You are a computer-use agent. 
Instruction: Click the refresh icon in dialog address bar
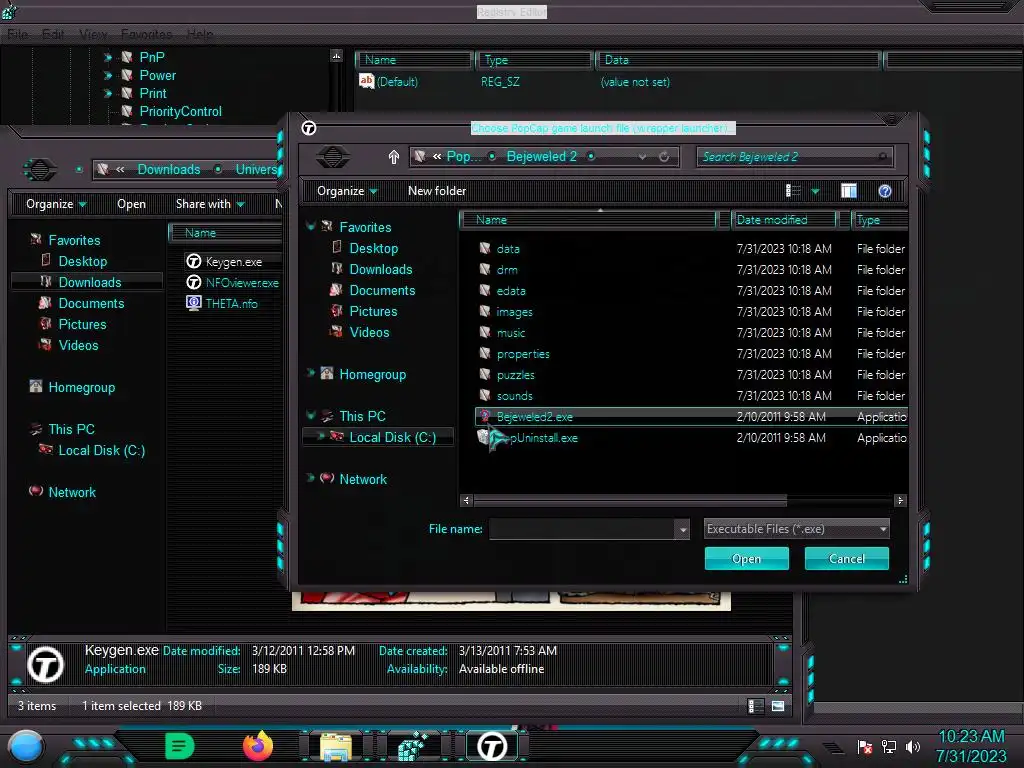(664, 157)
